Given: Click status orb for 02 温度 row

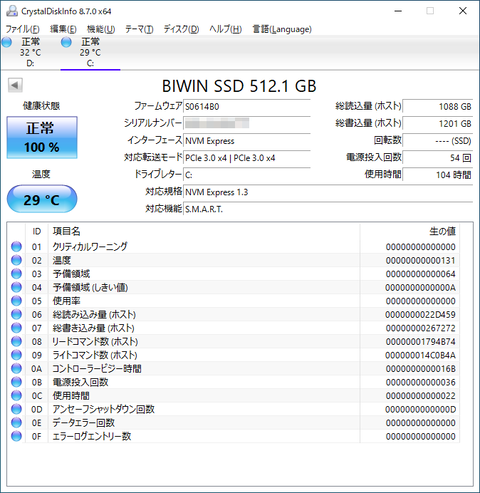Looking at the screenshot, I should (16, 260).
